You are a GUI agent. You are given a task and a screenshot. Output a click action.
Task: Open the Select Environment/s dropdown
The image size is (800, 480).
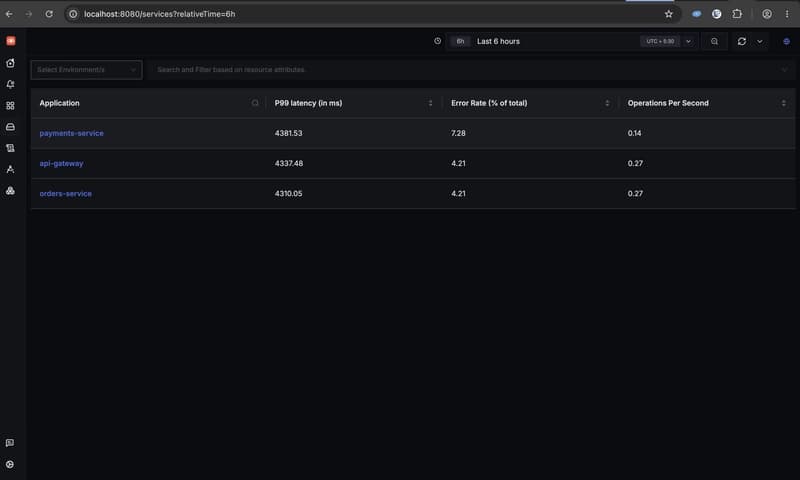(86, 69)
